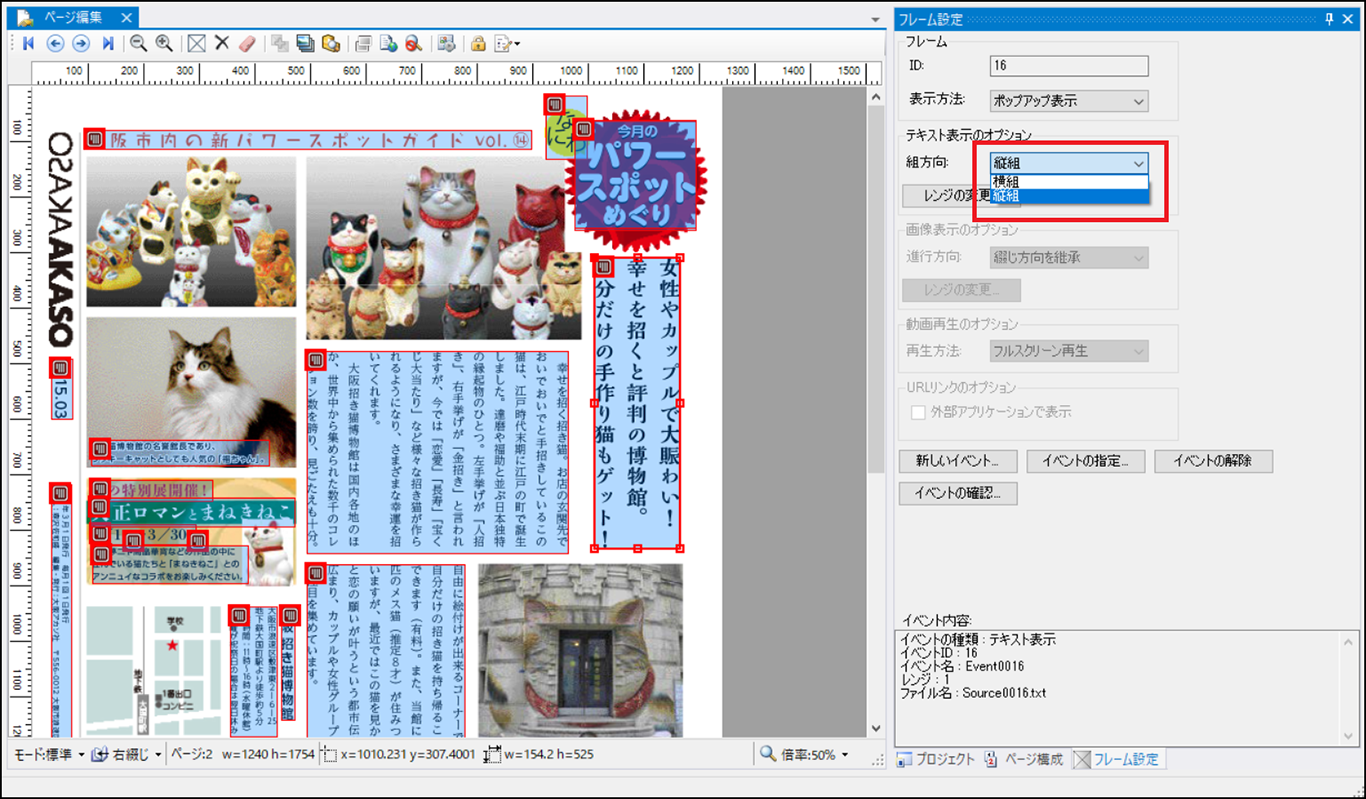Click イベント名 : Event0016 line
Viewport: 1366px width, 799px height.
click(964, 665)
